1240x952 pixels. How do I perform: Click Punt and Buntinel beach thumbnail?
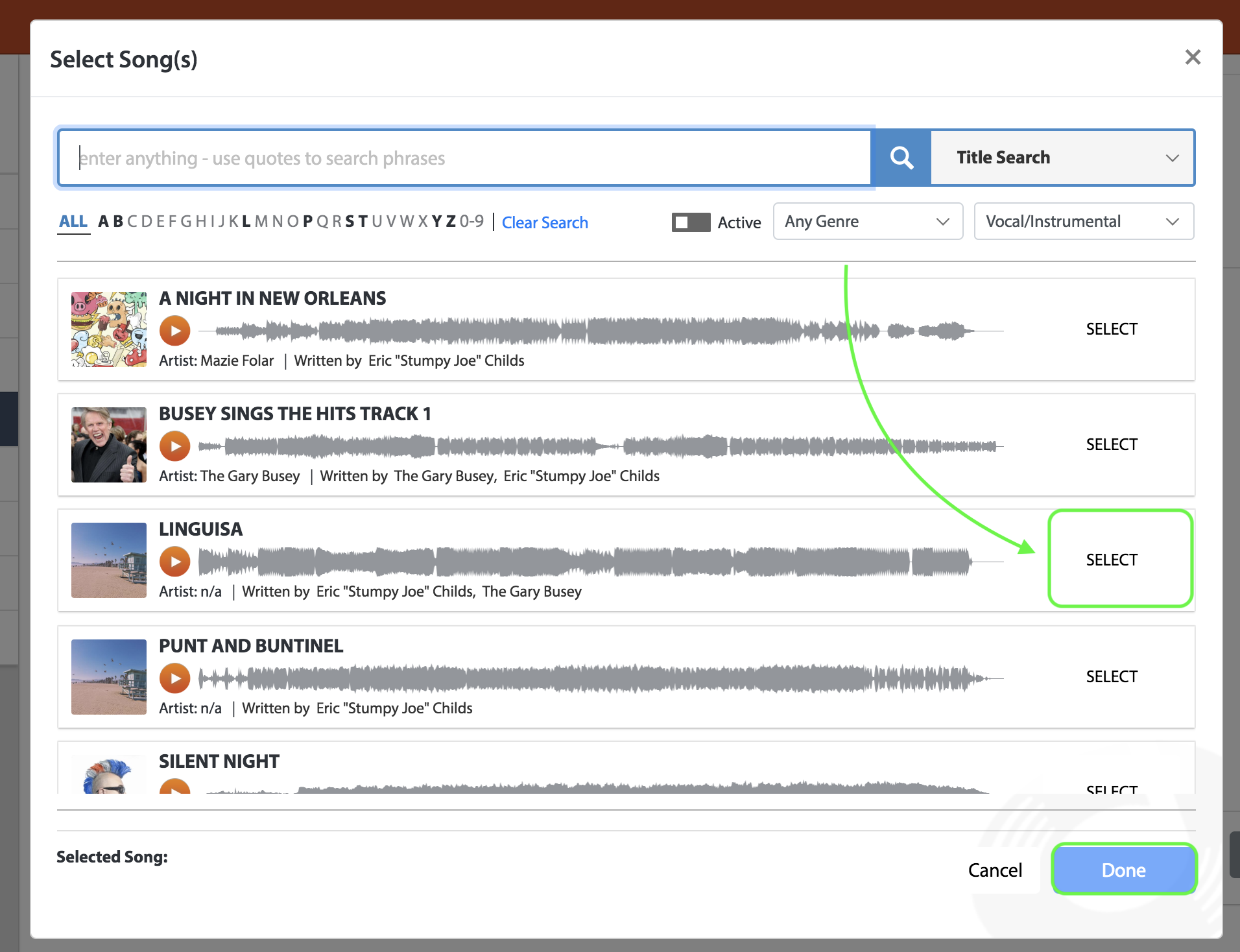109,677
